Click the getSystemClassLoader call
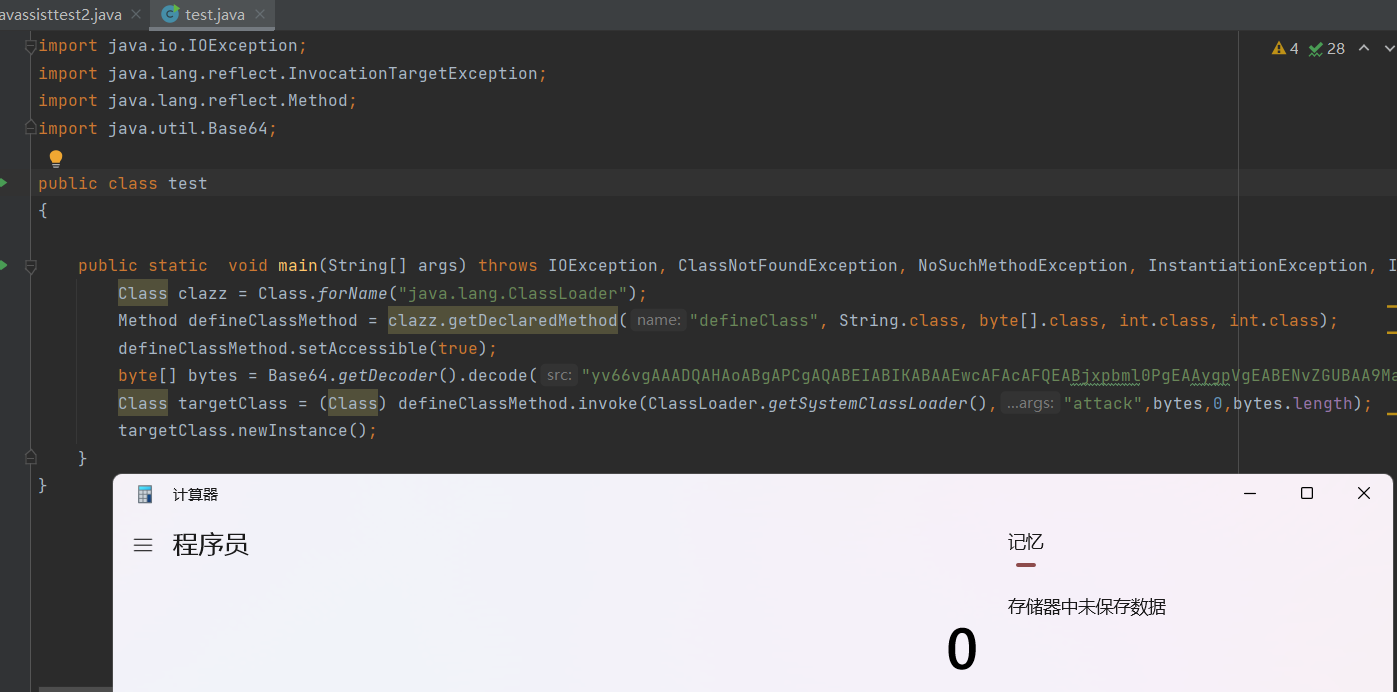Image resolution: width=1397 pixels, height=692 pixels. point(868,404)
